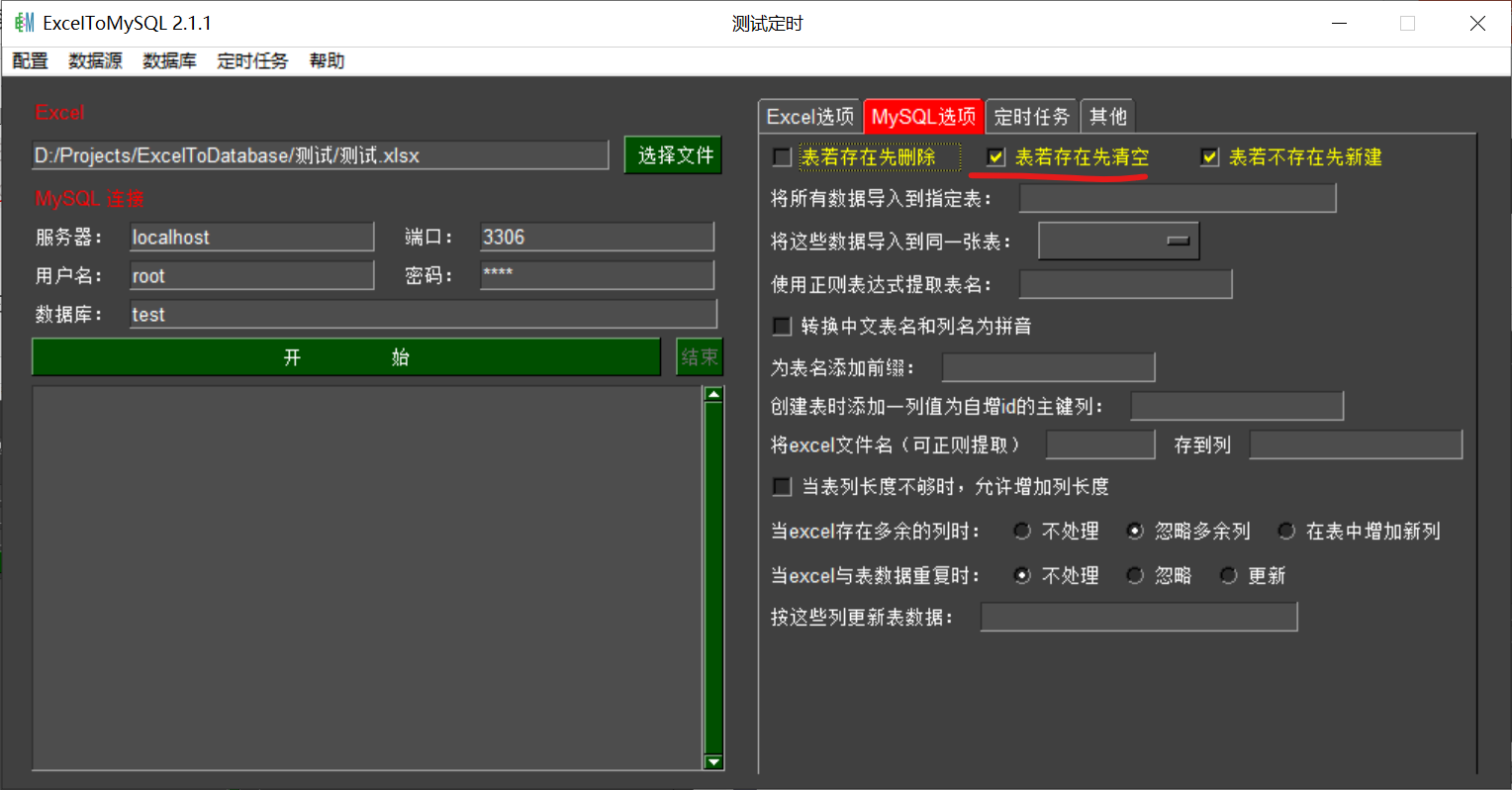Open the 数据库 menu
This screenshot has width=1512, height=790.
pos(169,61)
